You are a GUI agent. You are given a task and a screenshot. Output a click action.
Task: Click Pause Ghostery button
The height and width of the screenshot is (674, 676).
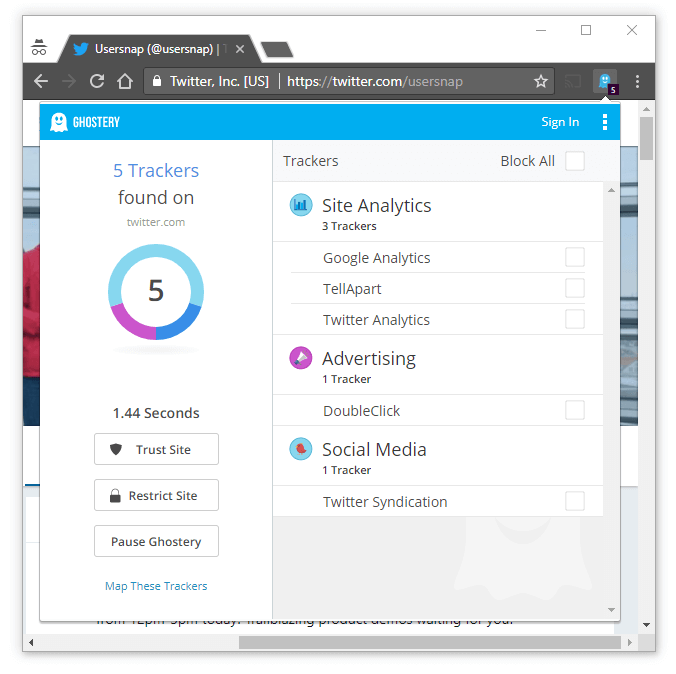[x=156, y=542]
